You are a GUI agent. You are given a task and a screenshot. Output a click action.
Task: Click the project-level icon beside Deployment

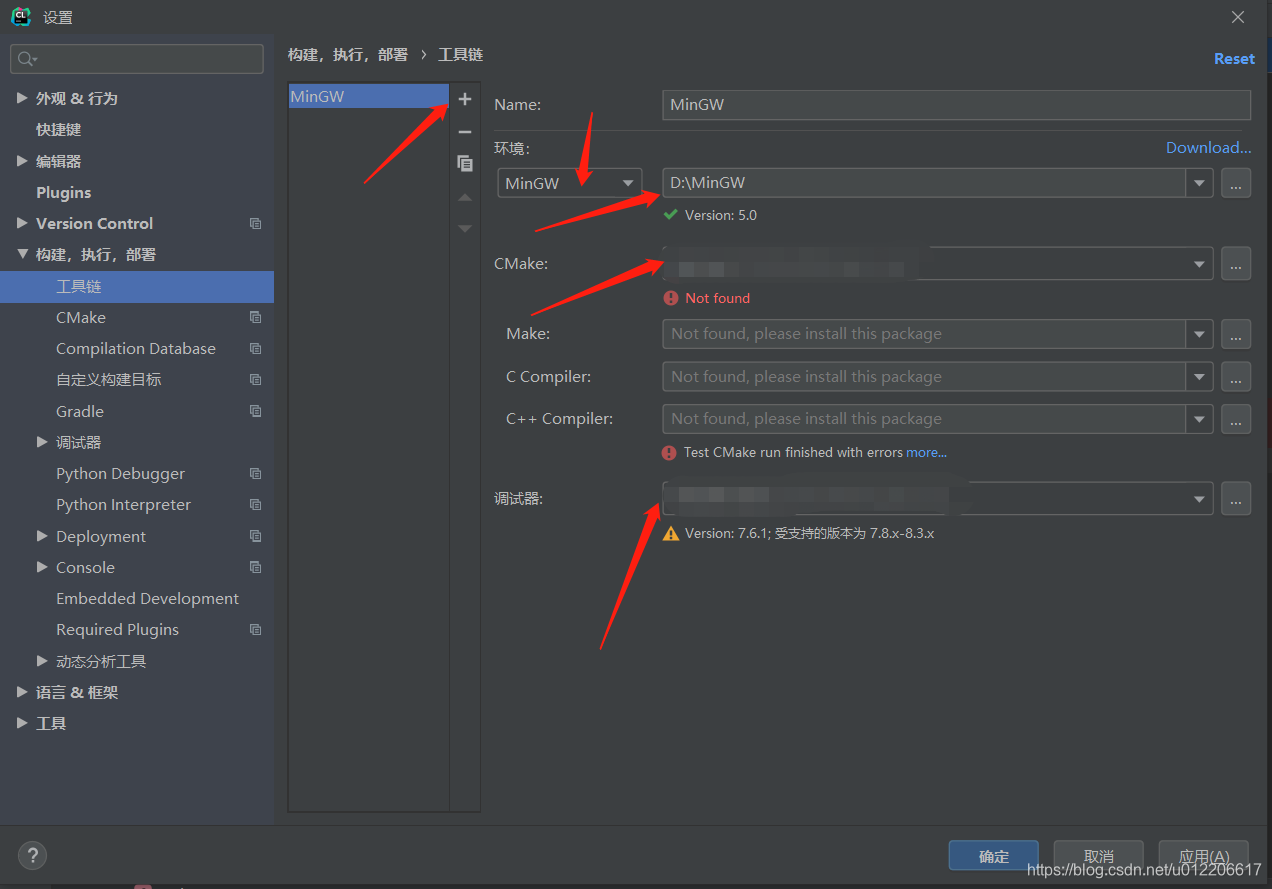tap(255, 536)
